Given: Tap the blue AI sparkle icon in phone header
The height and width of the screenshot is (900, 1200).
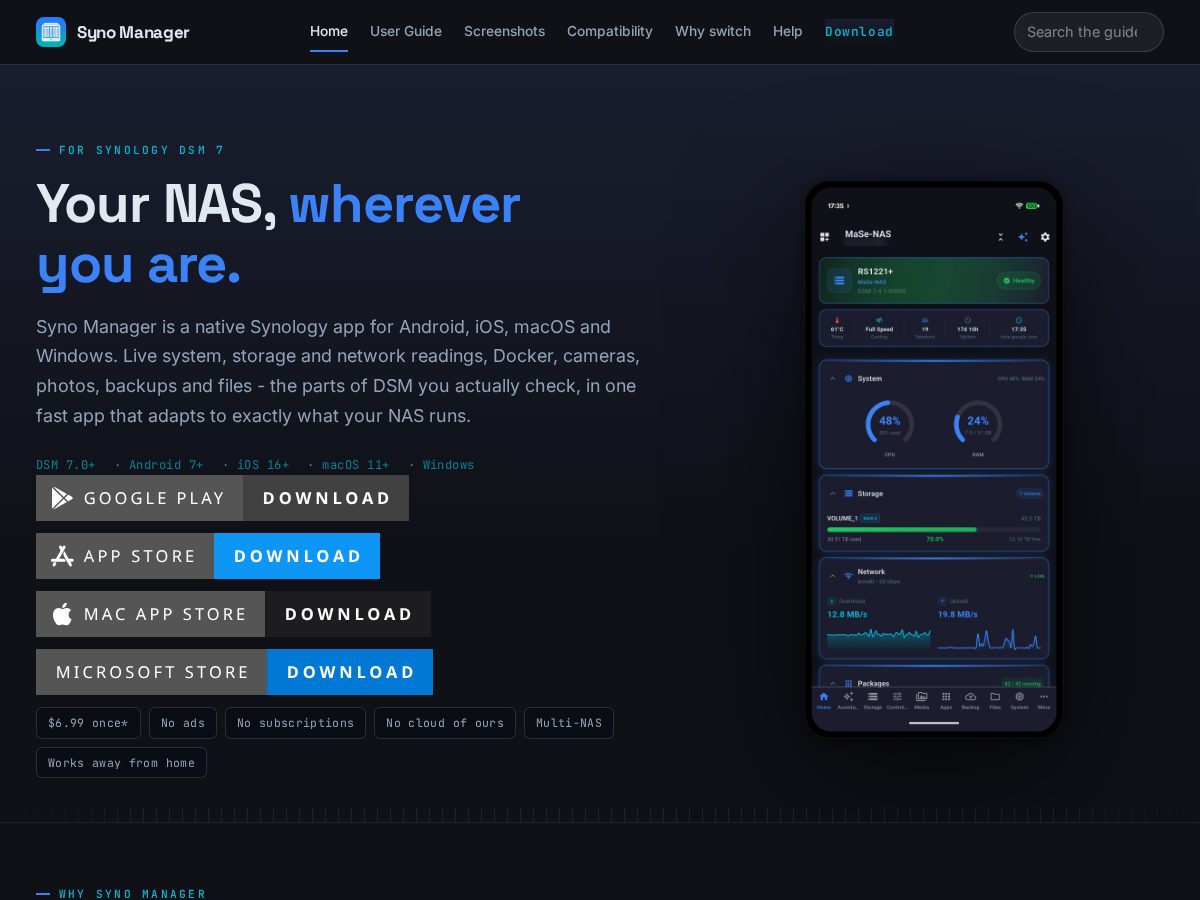Looking at the screenshot, I should (x=1023, y=237).
